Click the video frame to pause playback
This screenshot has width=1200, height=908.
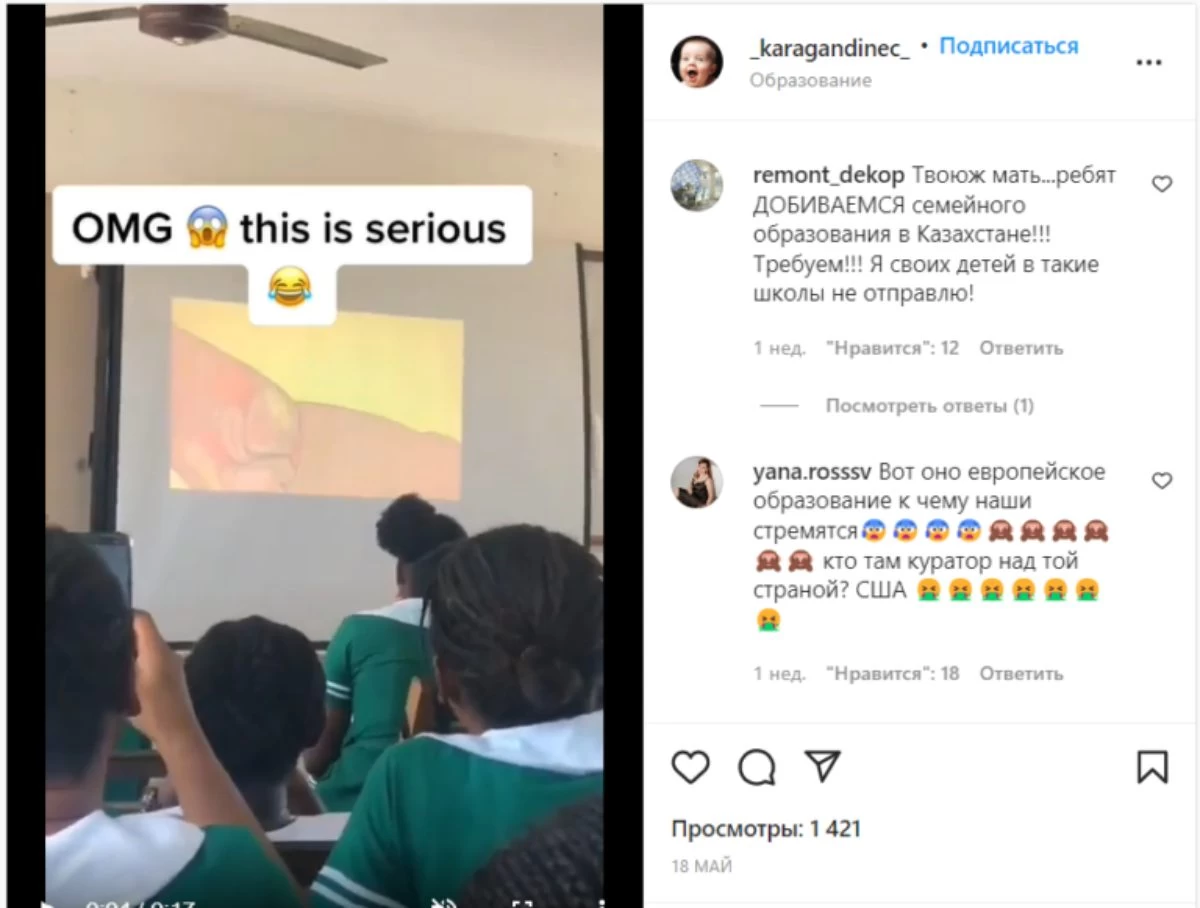(x=324, y=450)
